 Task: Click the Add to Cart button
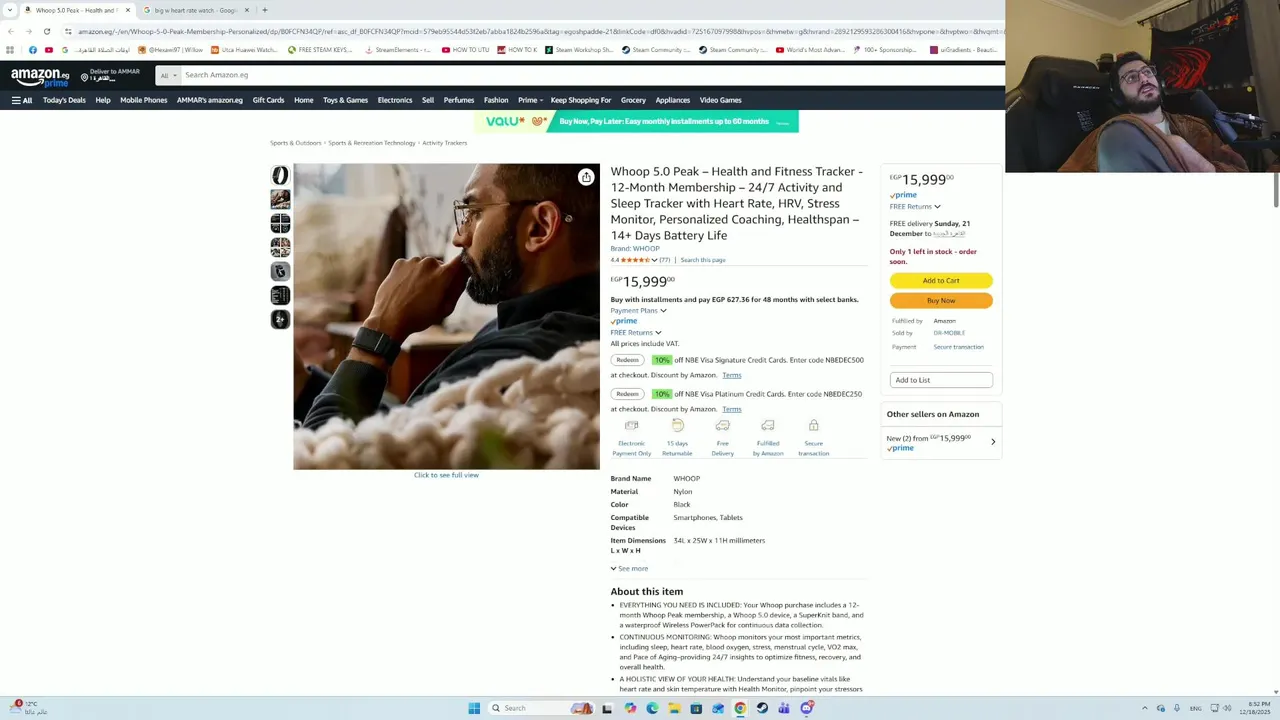tap(941, 280)
